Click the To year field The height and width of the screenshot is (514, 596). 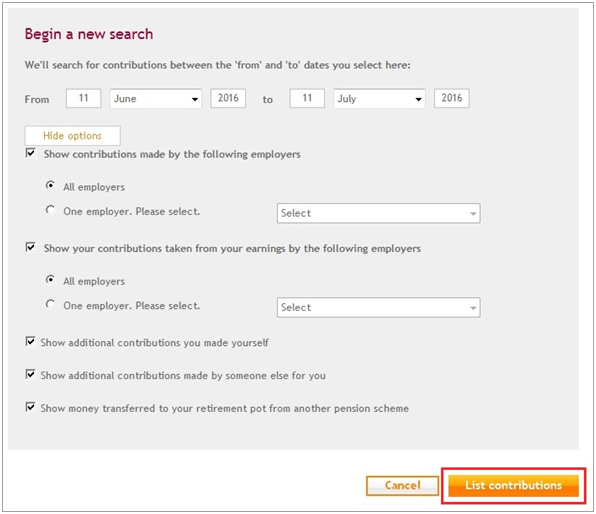pyautogui.click(x=452, y=98)
